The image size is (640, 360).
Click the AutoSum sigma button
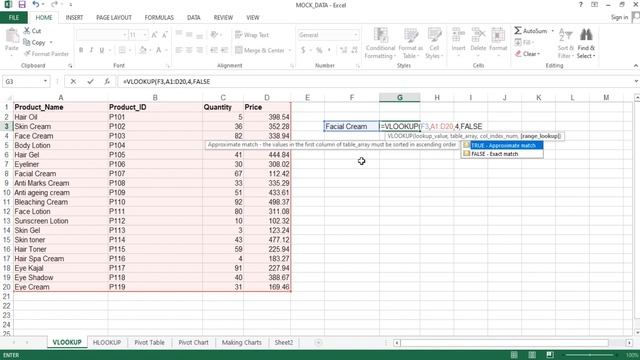pyautogui.click(x=530, y=31)
